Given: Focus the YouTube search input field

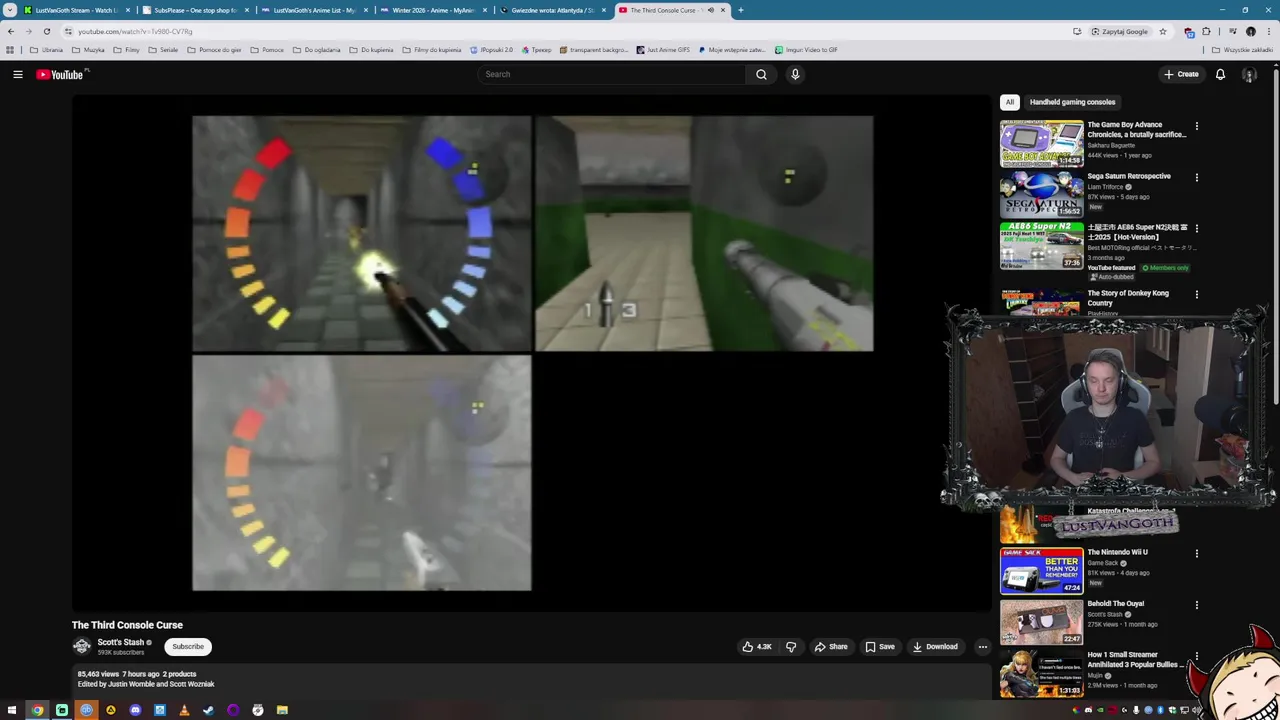Looking at the screenshot, I should [x=612, y=74].
